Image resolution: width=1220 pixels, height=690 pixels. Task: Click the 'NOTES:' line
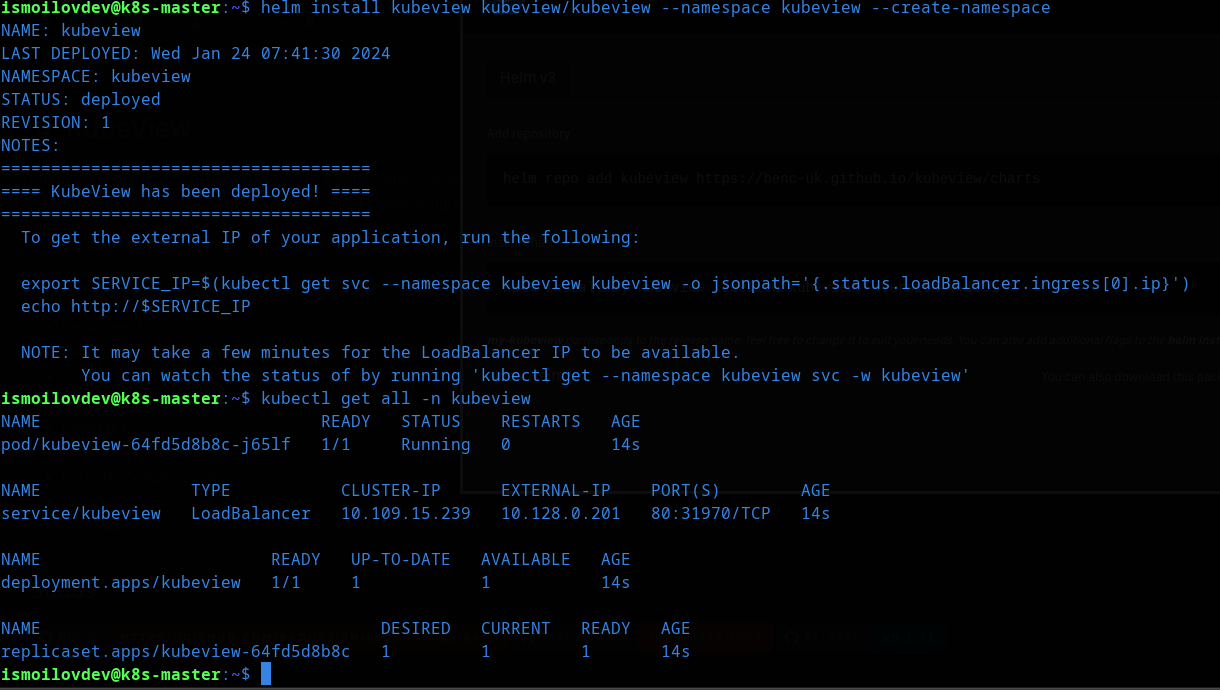click(x=31, y=146)
